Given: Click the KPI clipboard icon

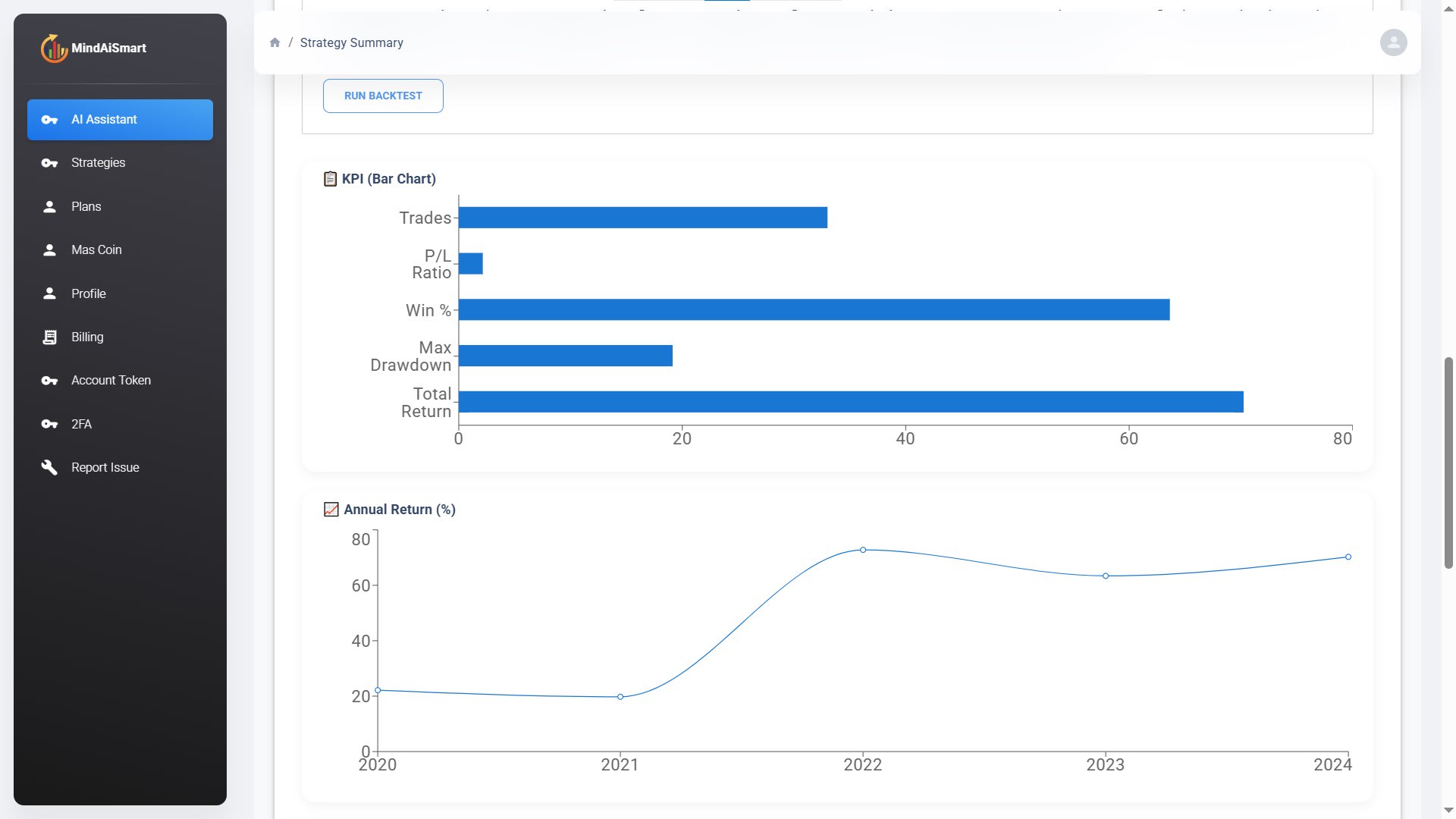Looking at the screenshot, I should click(330, 179).
